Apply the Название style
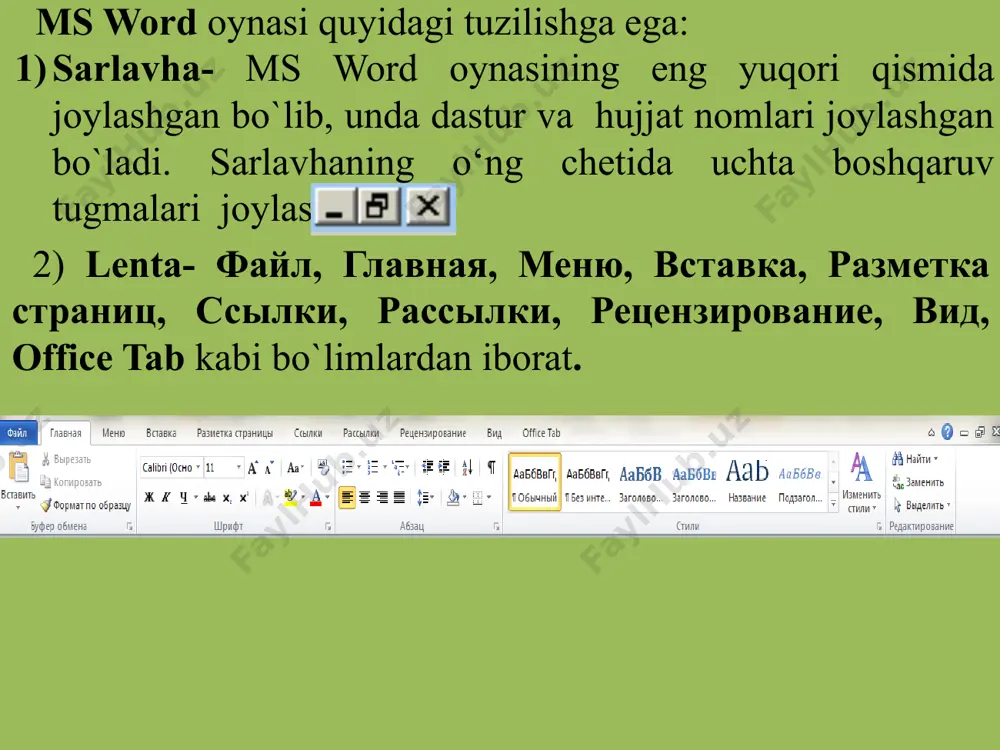 747,482
